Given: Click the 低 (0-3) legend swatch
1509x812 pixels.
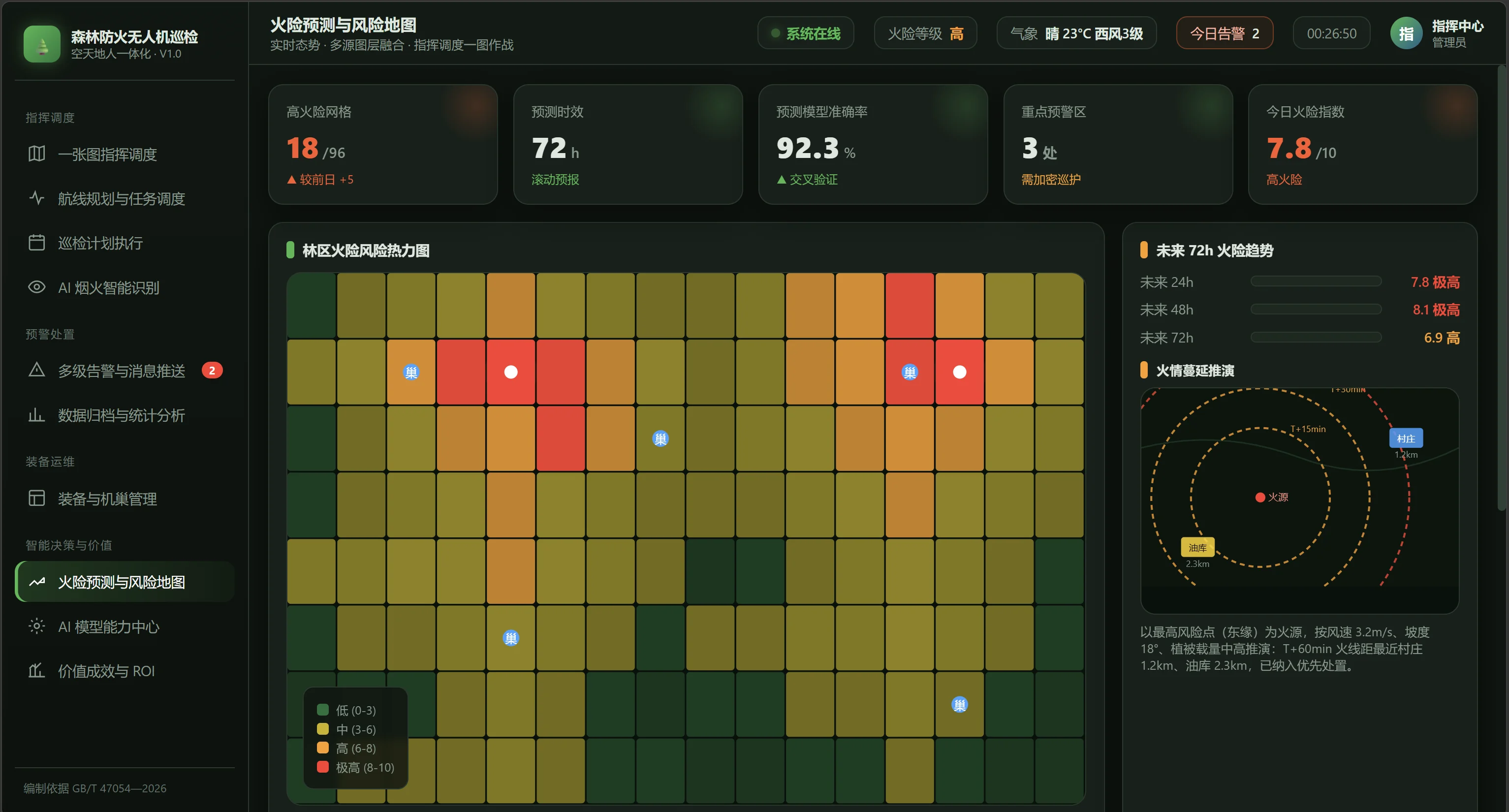Looking at the screenshot, I should click(323, 710).
